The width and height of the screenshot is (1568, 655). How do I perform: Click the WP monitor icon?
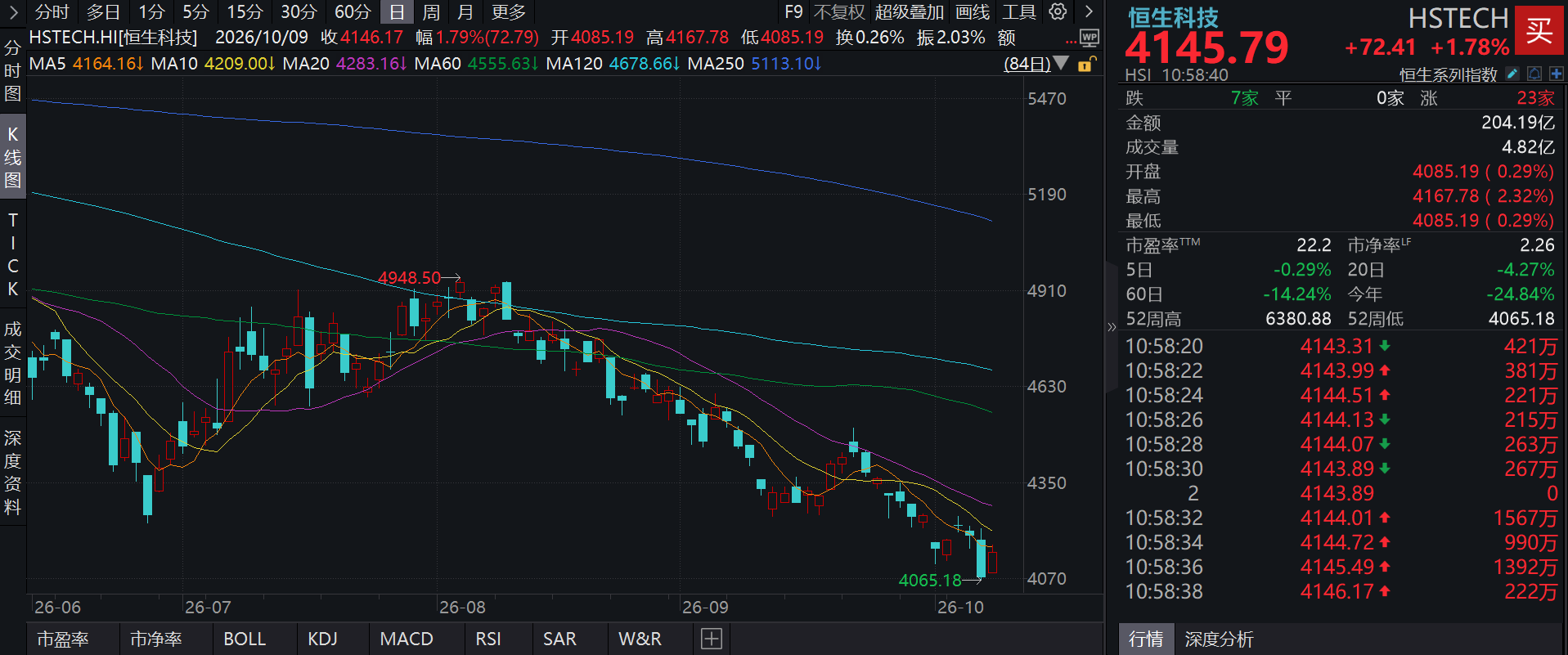pyautogui.click(x=1090, y=38)
